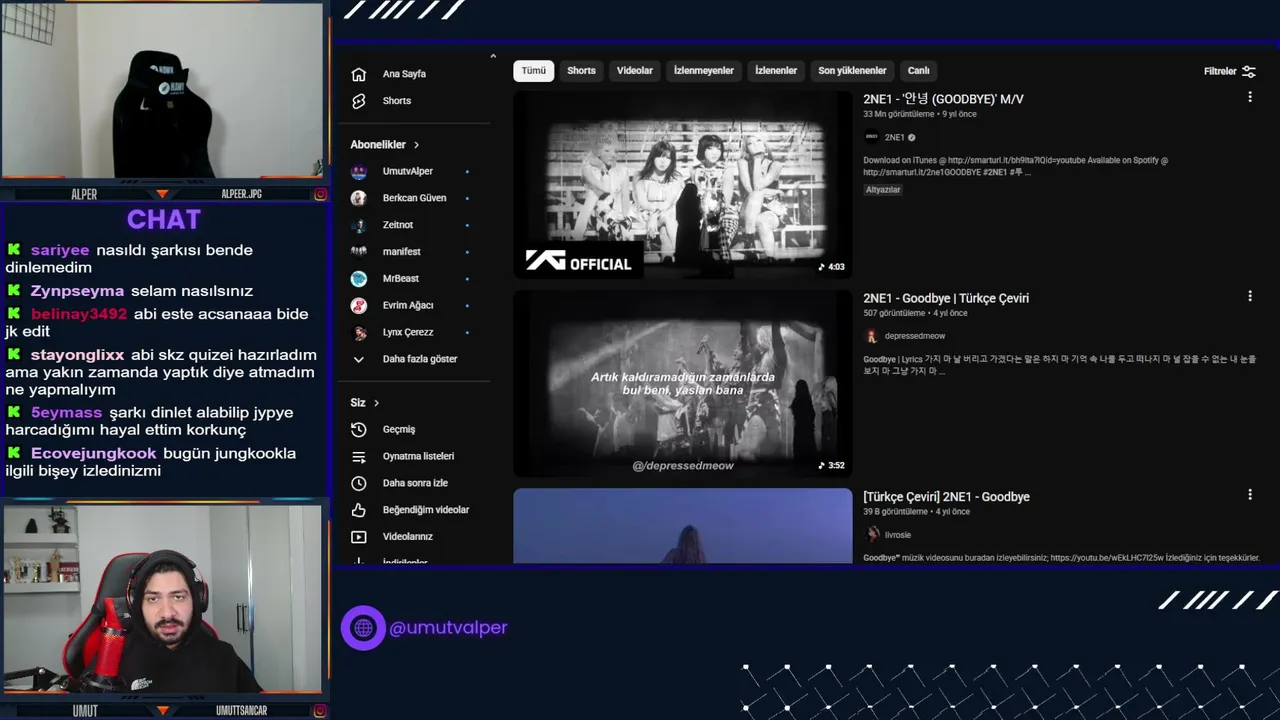Open the Filtreler button
This screenshot has height=720, width=1280.
[1230, 71]
